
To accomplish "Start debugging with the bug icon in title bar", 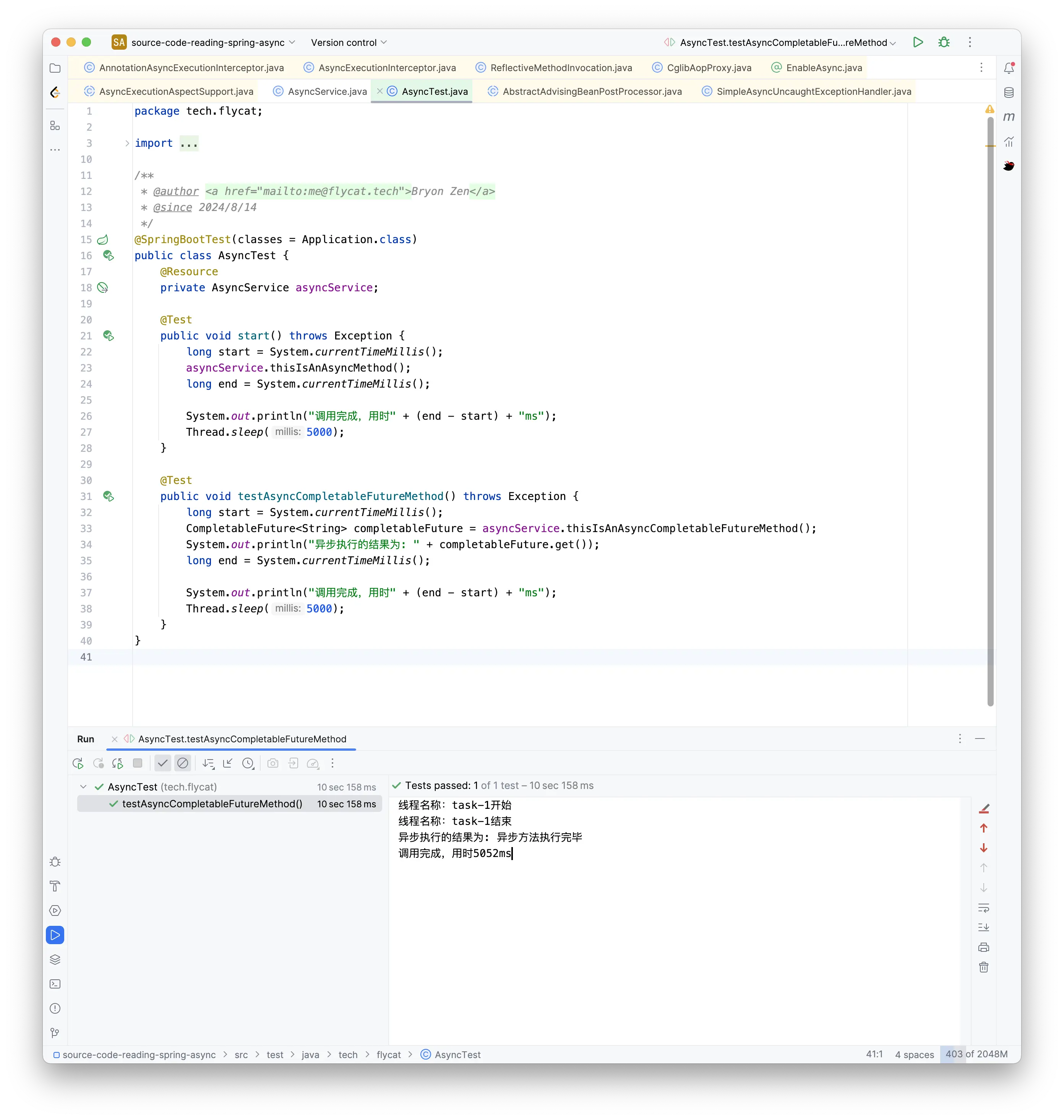I will (x=944, y=42).
